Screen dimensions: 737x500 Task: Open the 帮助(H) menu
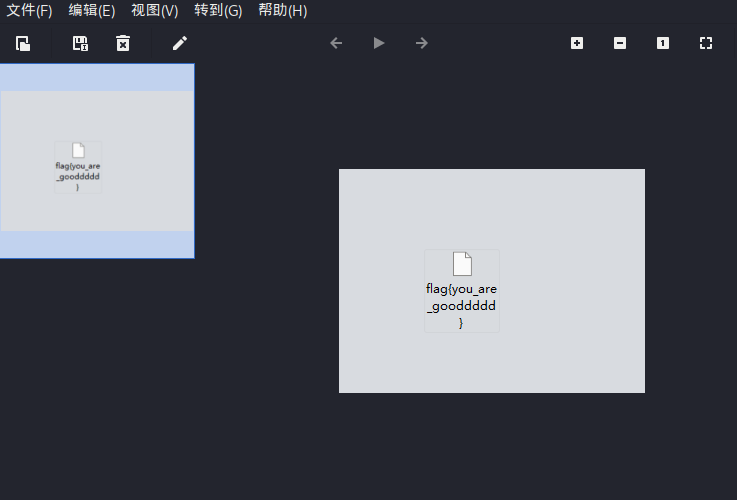coord(283,11)
